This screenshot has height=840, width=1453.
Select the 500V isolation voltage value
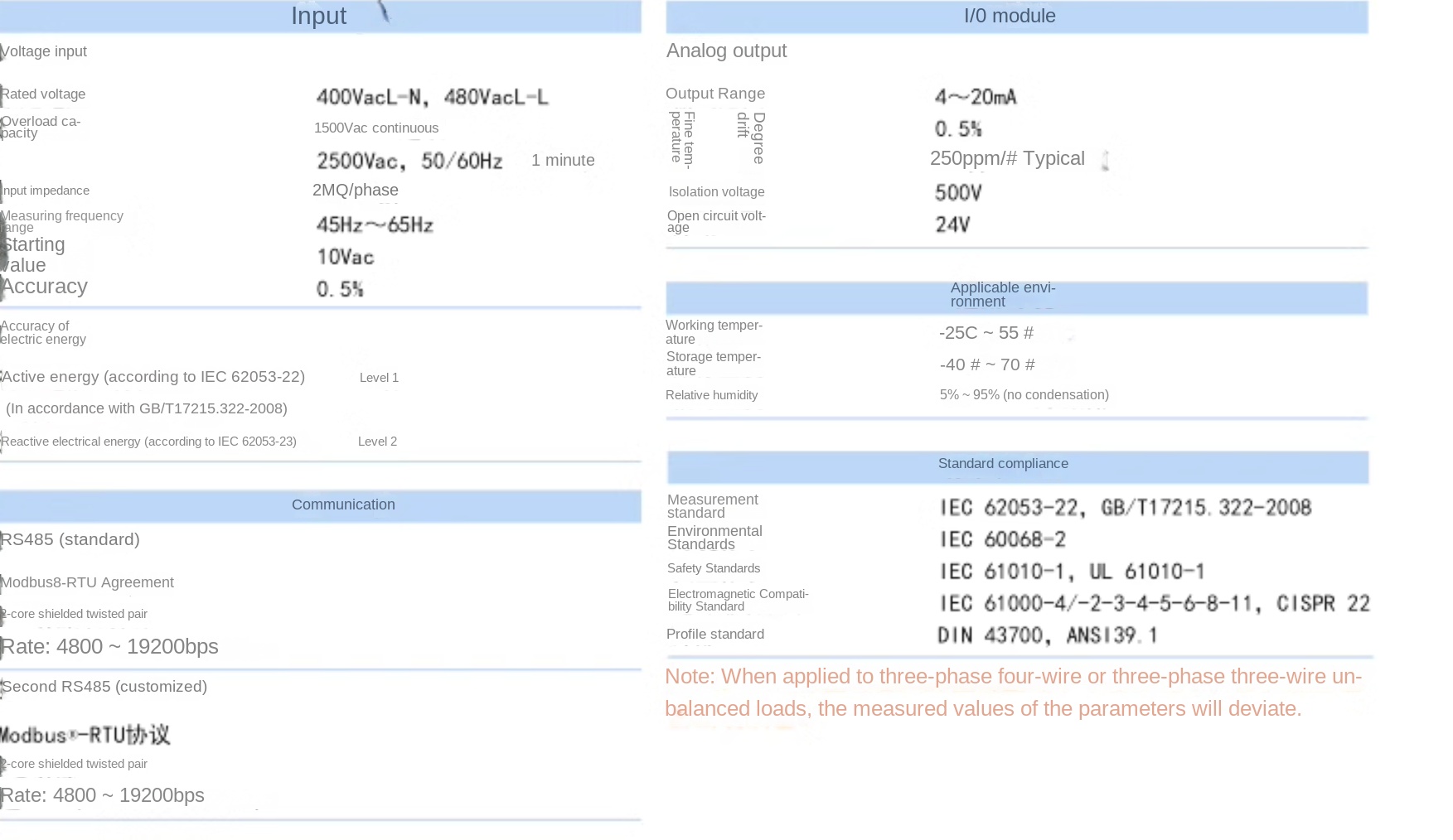pyautogui.click(x=958, y=193)
